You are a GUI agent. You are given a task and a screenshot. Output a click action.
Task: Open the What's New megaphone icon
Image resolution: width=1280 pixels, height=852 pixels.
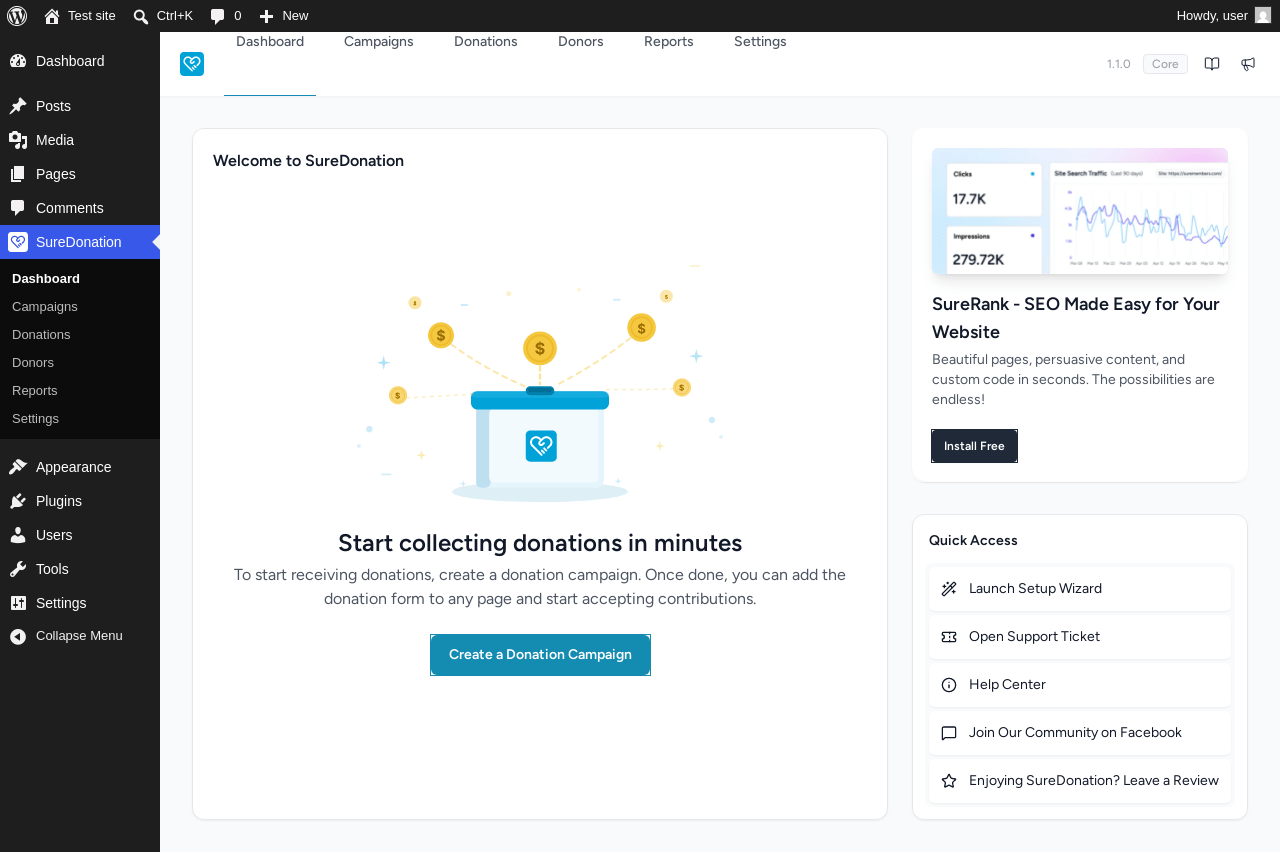tap(1248, 64)
